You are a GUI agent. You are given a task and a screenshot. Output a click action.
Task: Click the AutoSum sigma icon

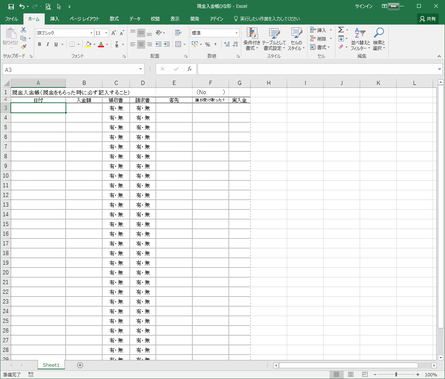341,30
